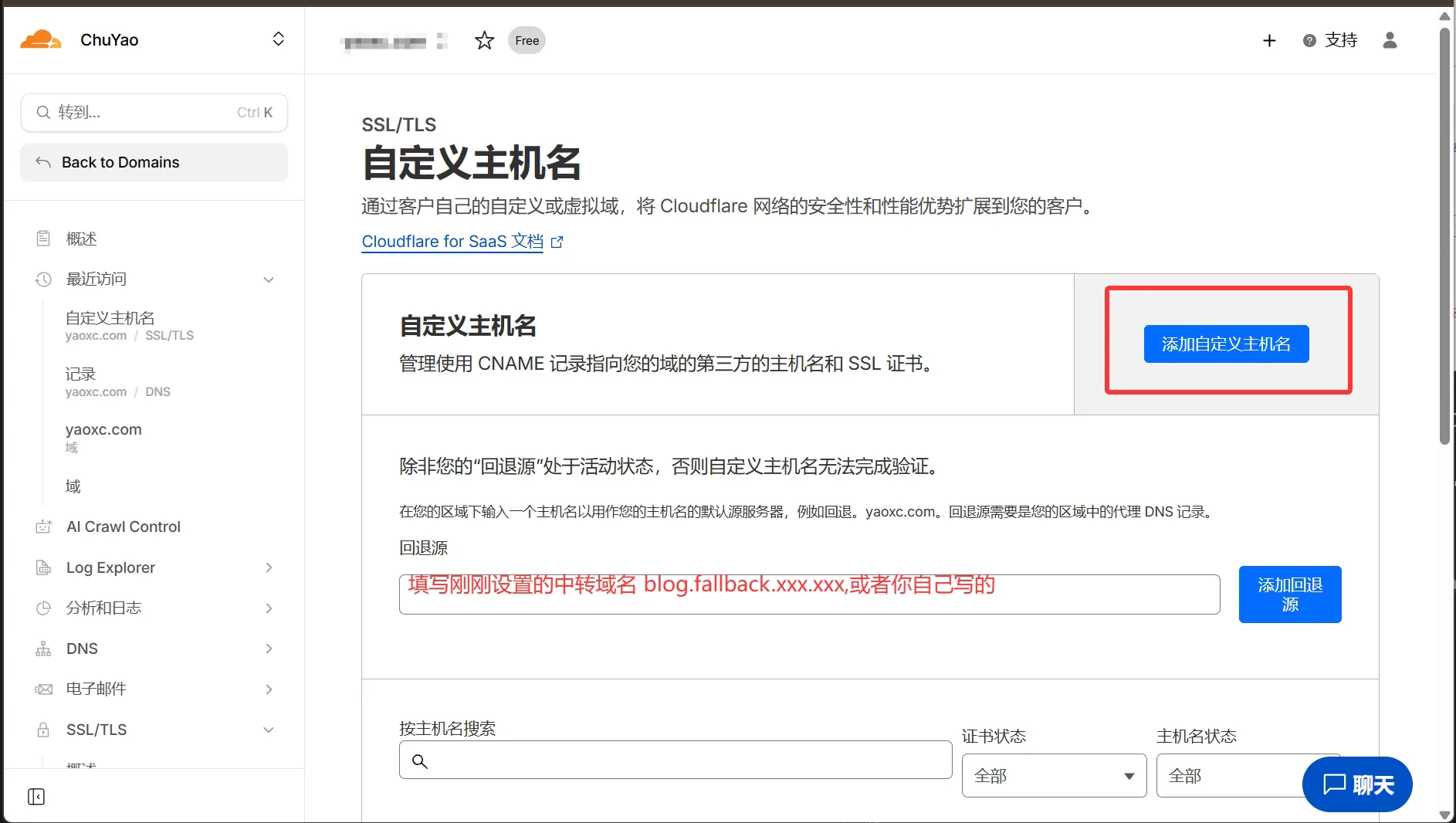Open recent yaoxc.com 域 entry
This screenshot has width=1456, height=823.
pos(103,437)
